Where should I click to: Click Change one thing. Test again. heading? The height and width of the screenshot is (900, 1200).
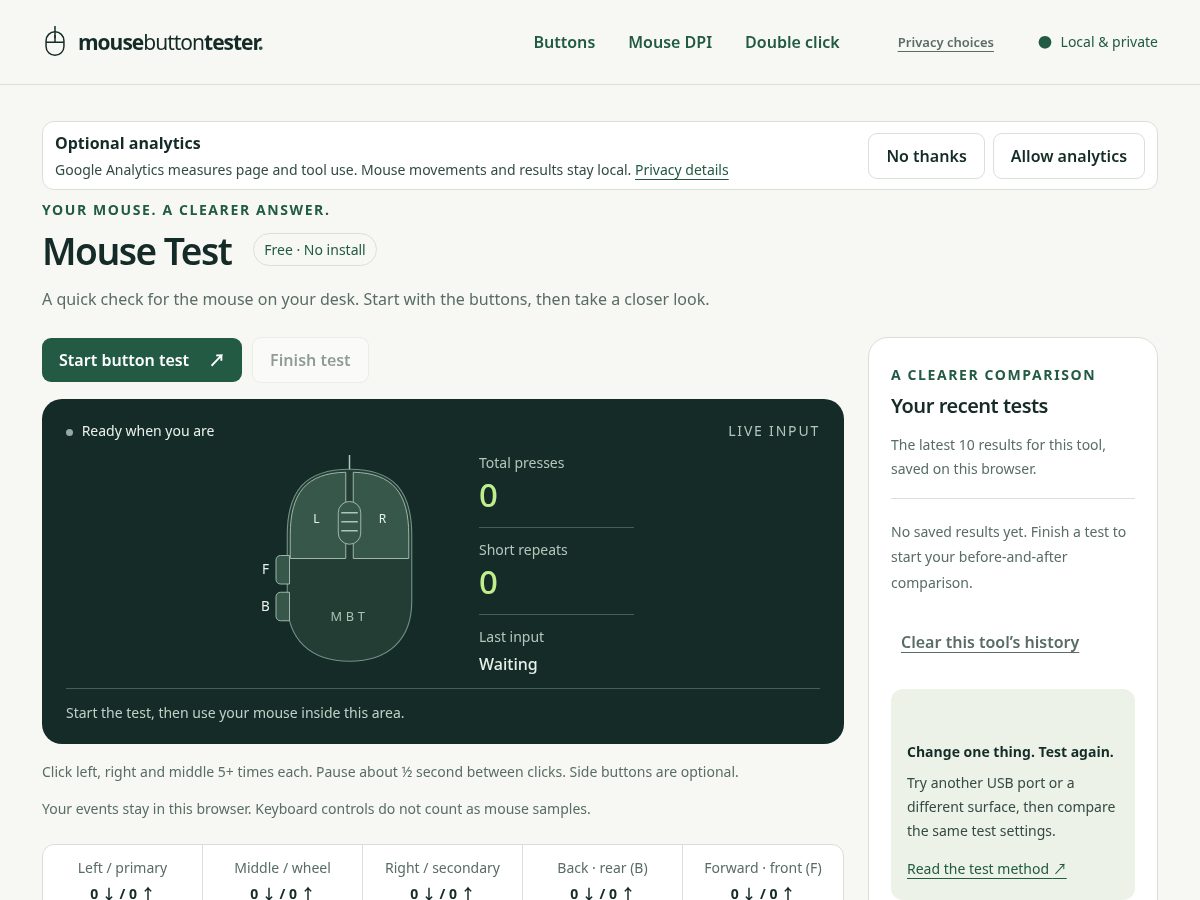click(1010, 752)
